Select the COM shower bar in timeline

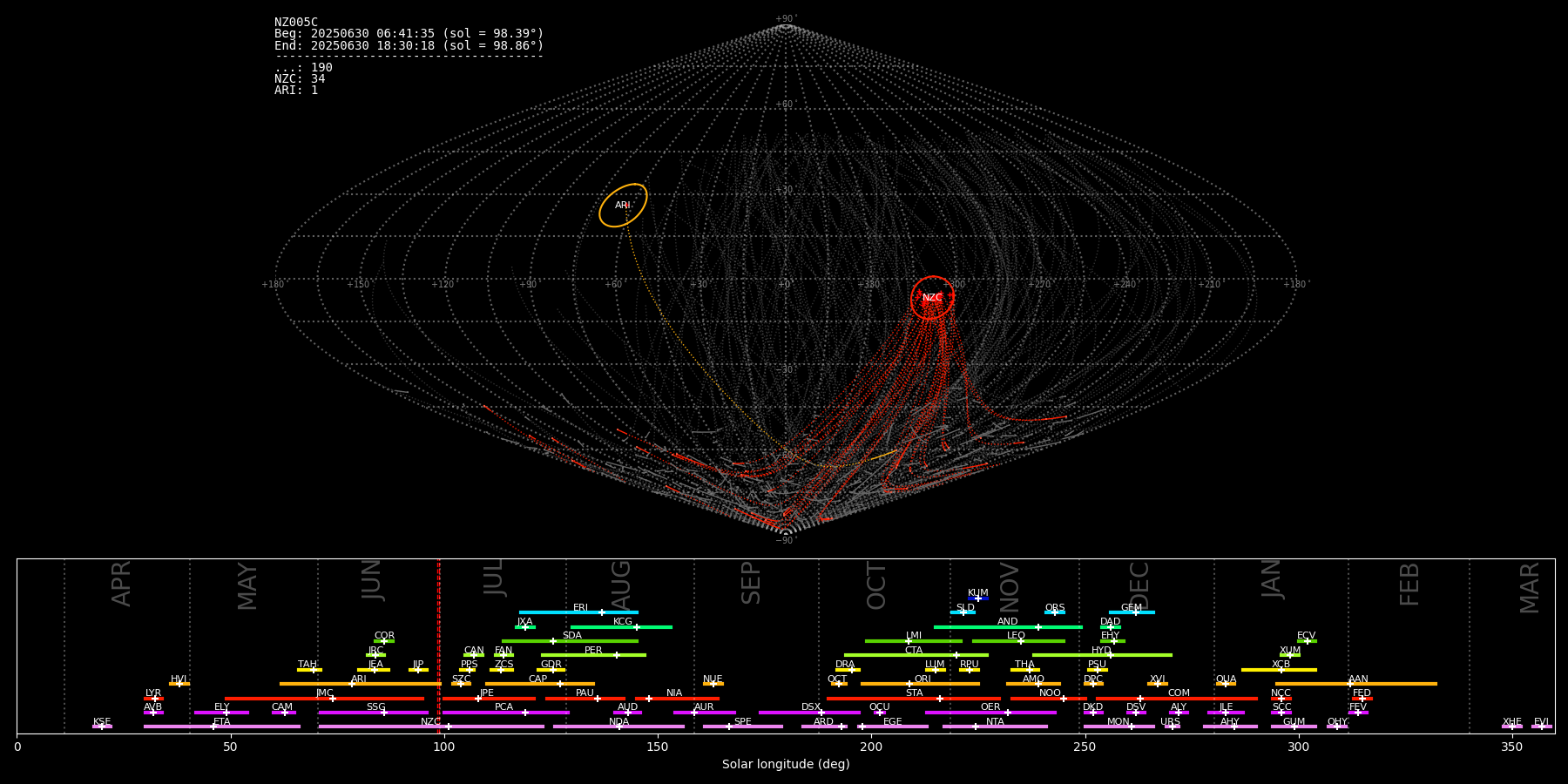[x=1178, y=698]
